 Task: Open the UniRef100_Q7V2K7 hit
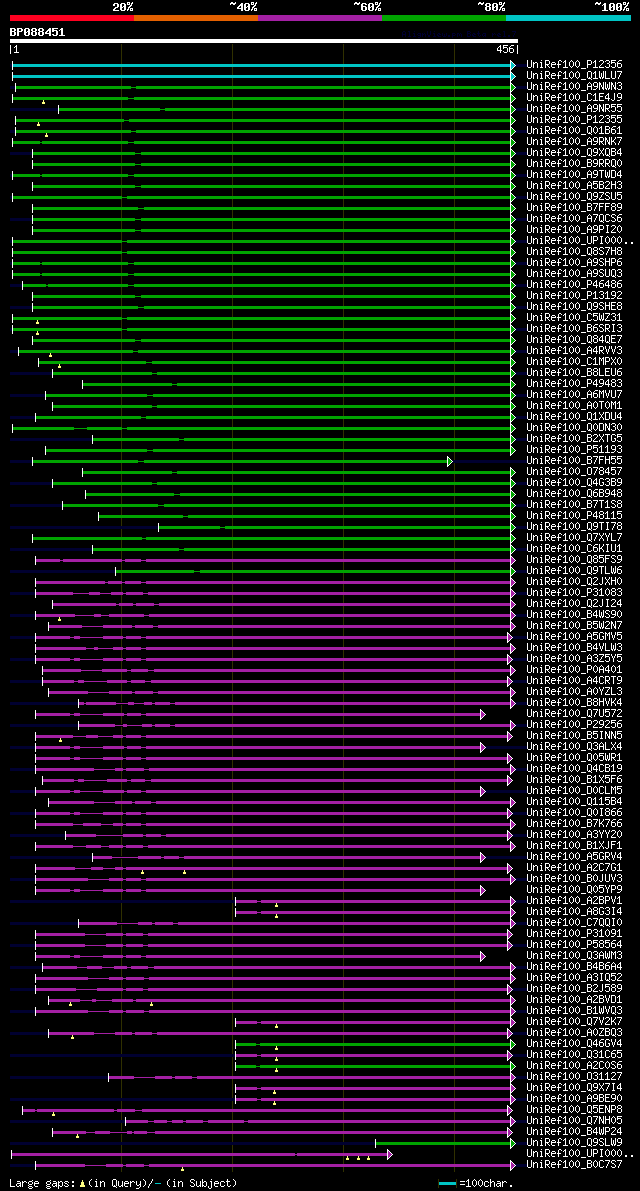tap(574, 1022)
